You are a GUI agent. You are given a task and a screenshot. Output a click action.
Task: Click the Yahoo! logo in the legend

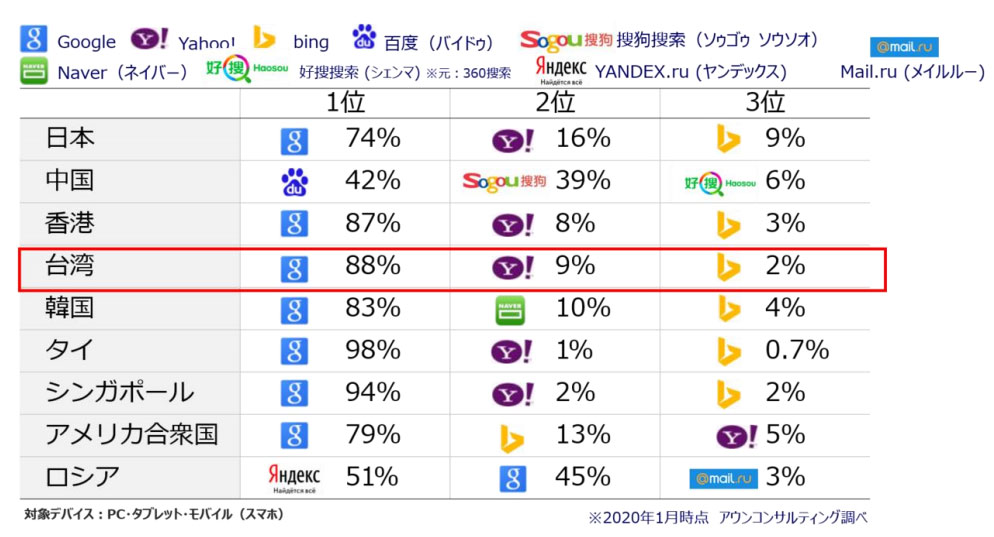click(150, 39)
